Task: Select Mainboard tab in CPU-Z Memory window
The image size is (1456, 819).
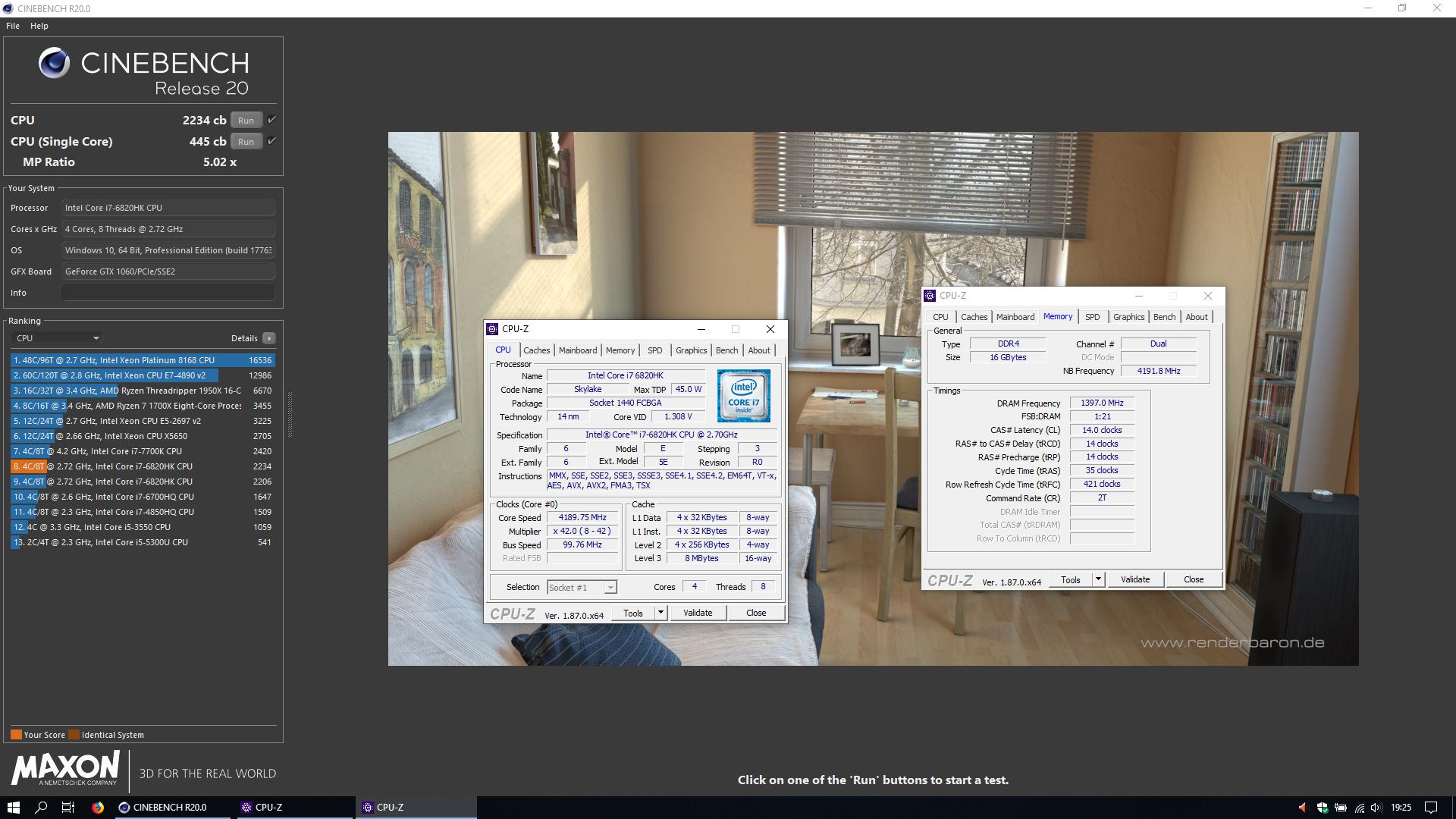Action: pos(1015,317)
